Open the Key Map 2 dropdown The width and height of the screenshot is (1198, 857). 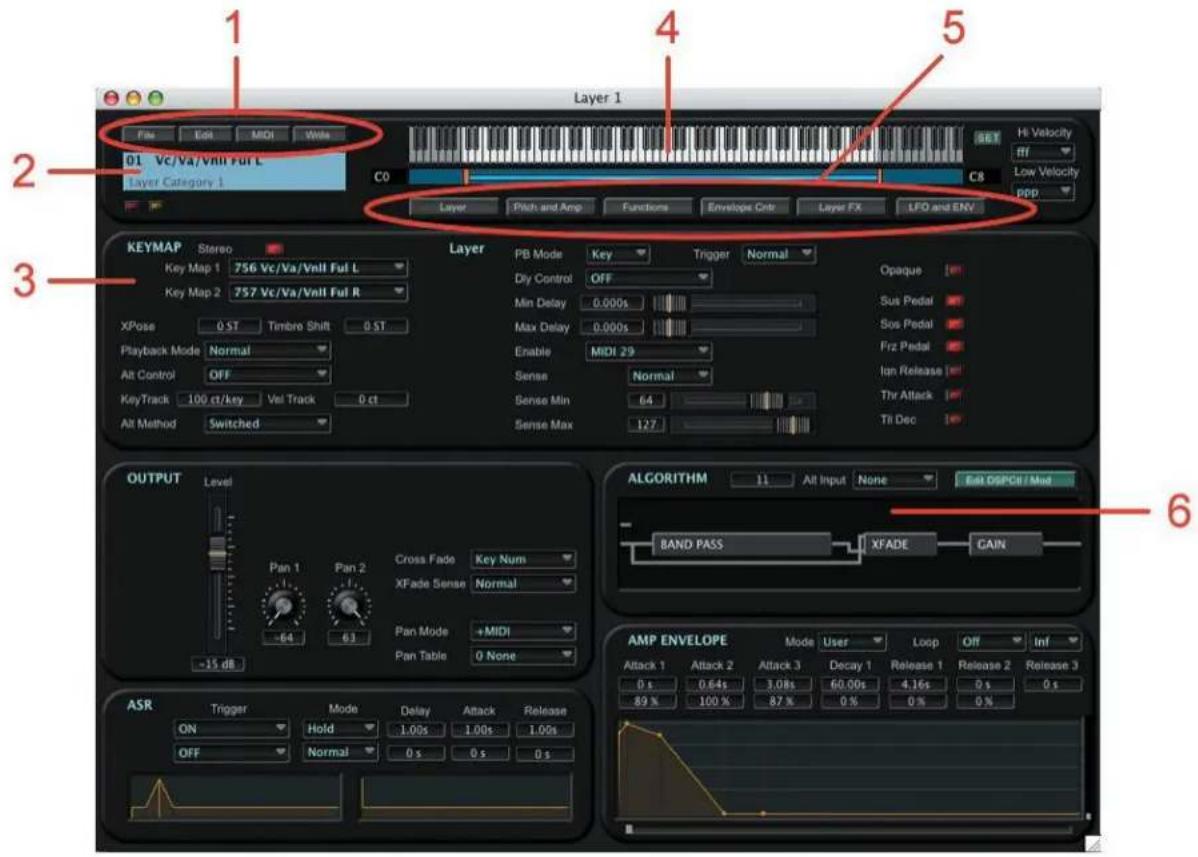click(319, 293)
